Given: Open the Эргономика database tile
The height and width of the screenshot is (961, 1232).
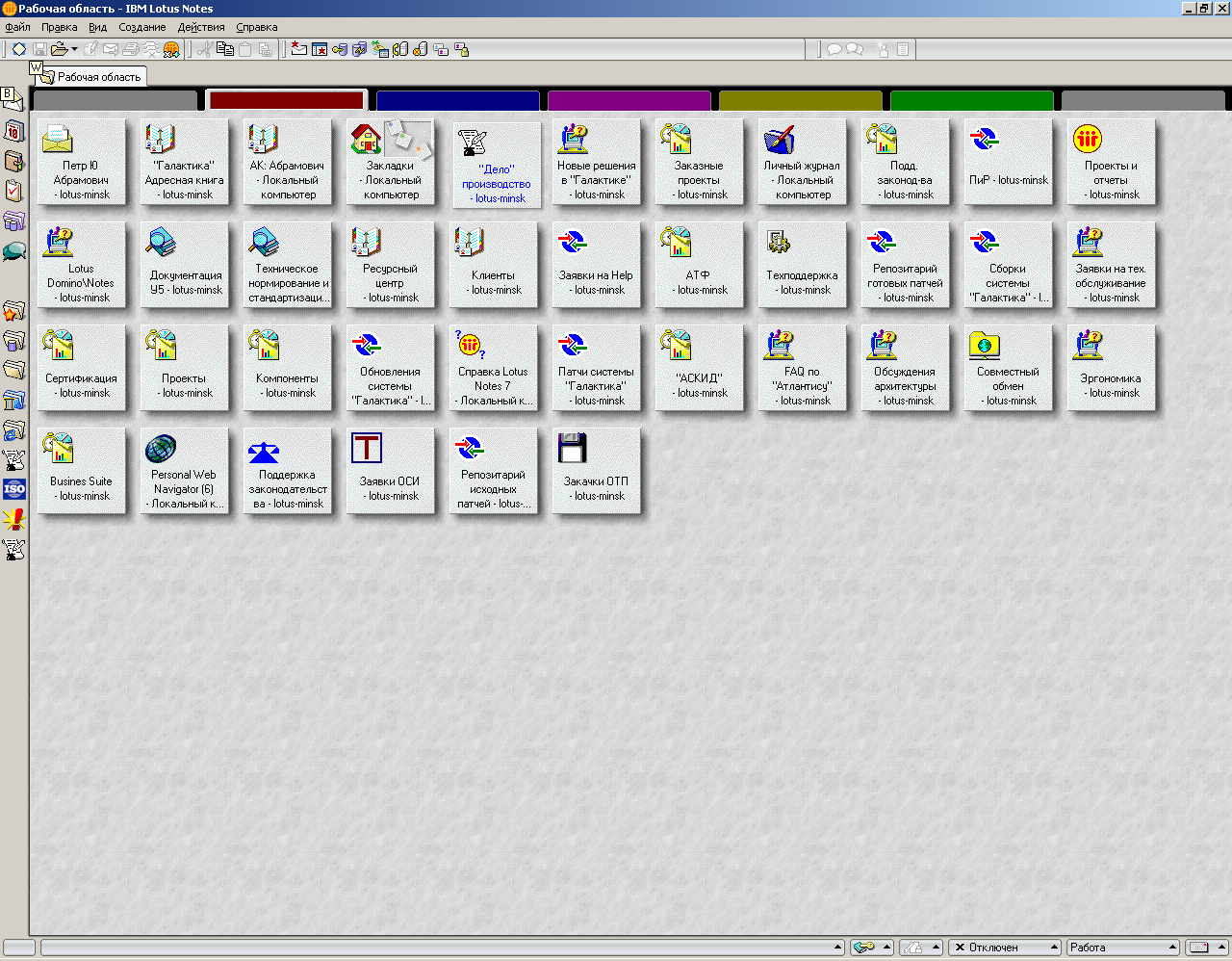Looking at the screenshot, I should click(1112, 368).
